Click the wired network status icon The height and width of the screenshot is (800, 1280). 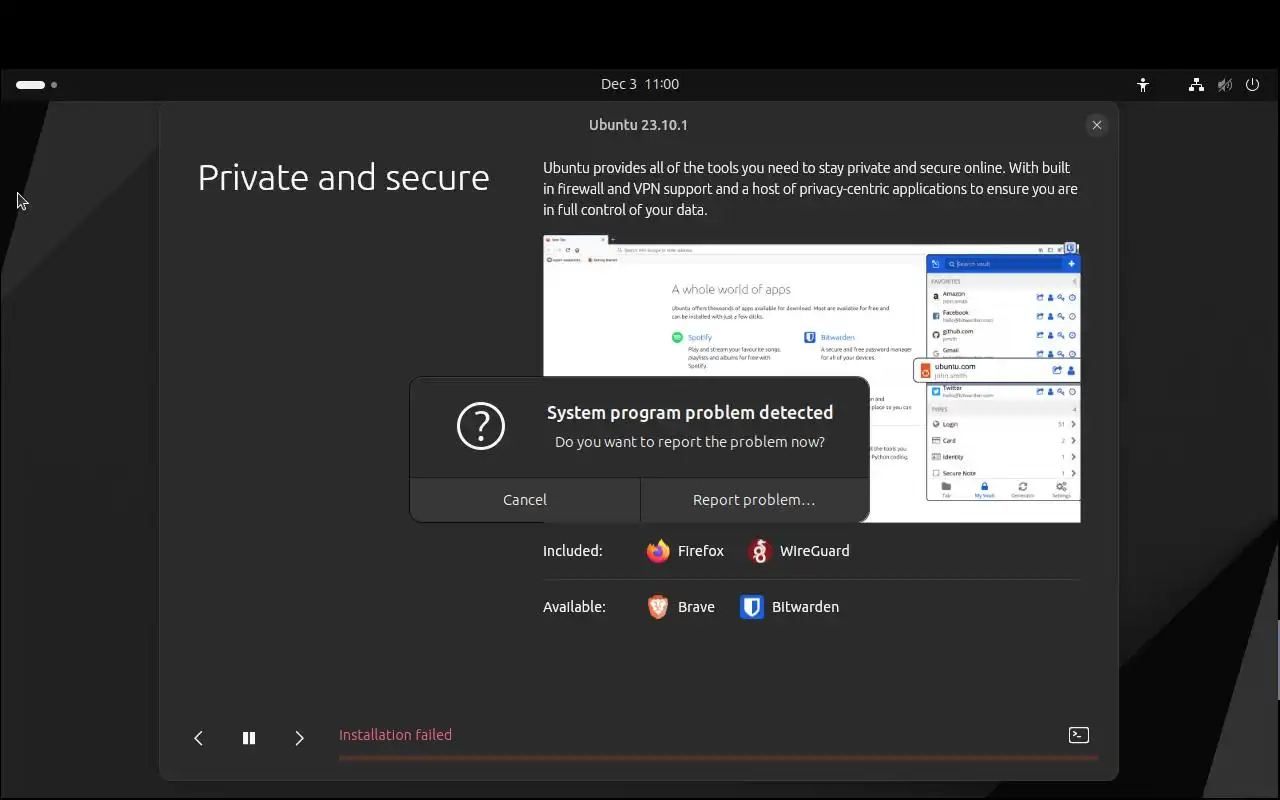[x=1196, y=85]
